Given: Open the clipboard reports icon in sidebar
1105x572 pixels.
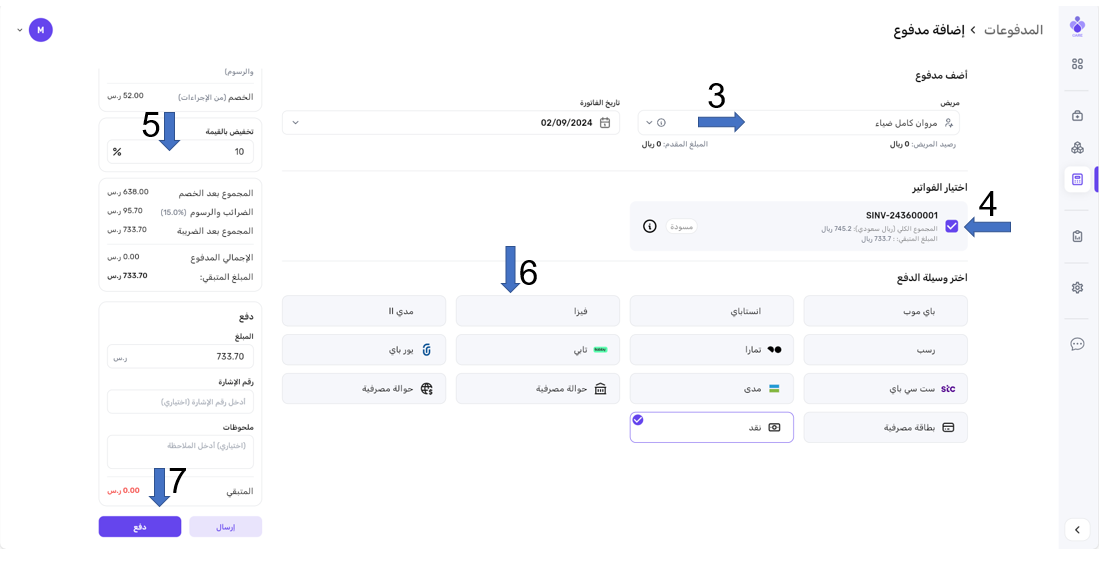Looking at the screenshot, I should [x=1077, y=237].
